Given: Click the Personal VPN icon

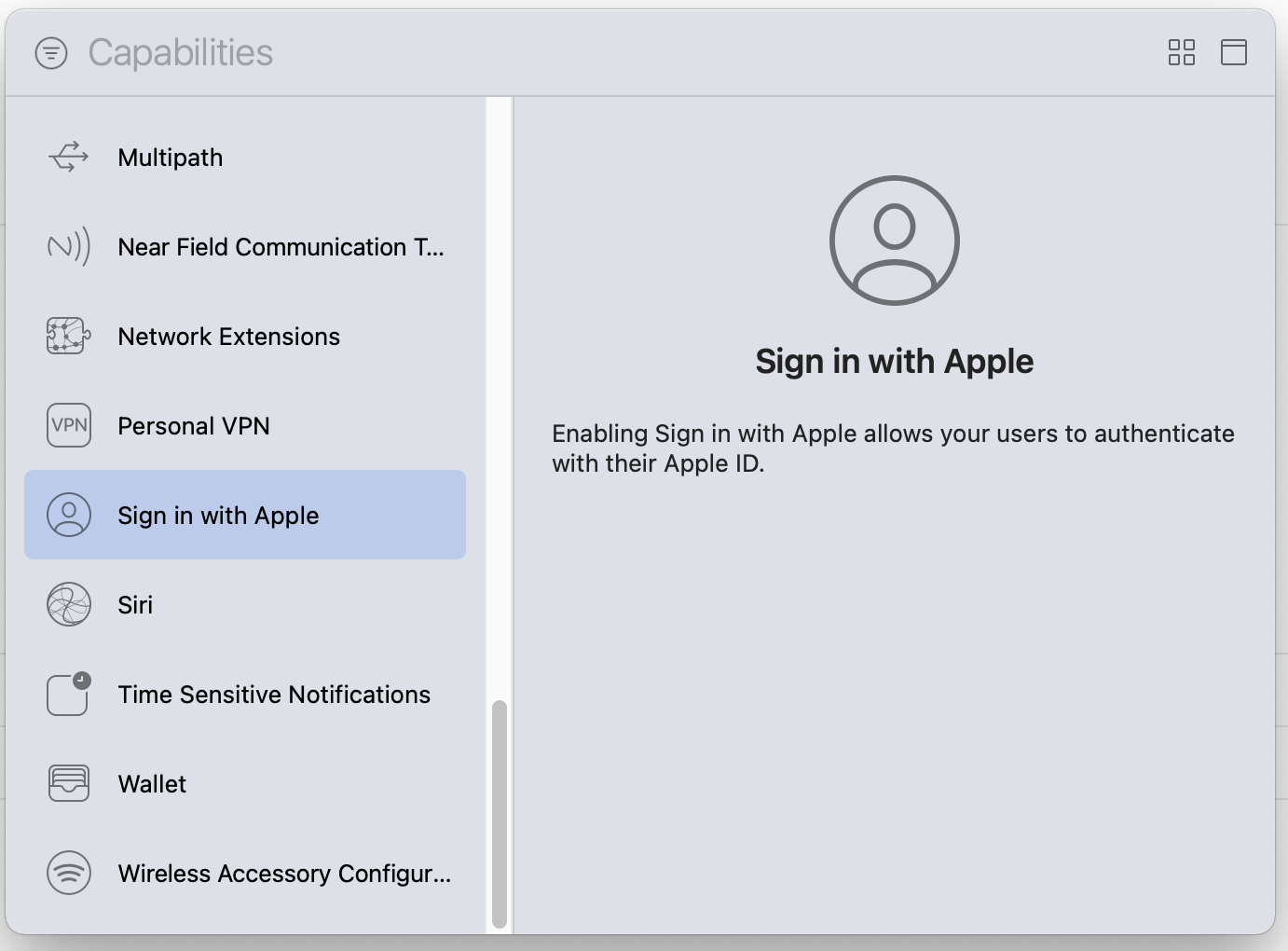Looking at the screenshot, I should coord(69,425).
